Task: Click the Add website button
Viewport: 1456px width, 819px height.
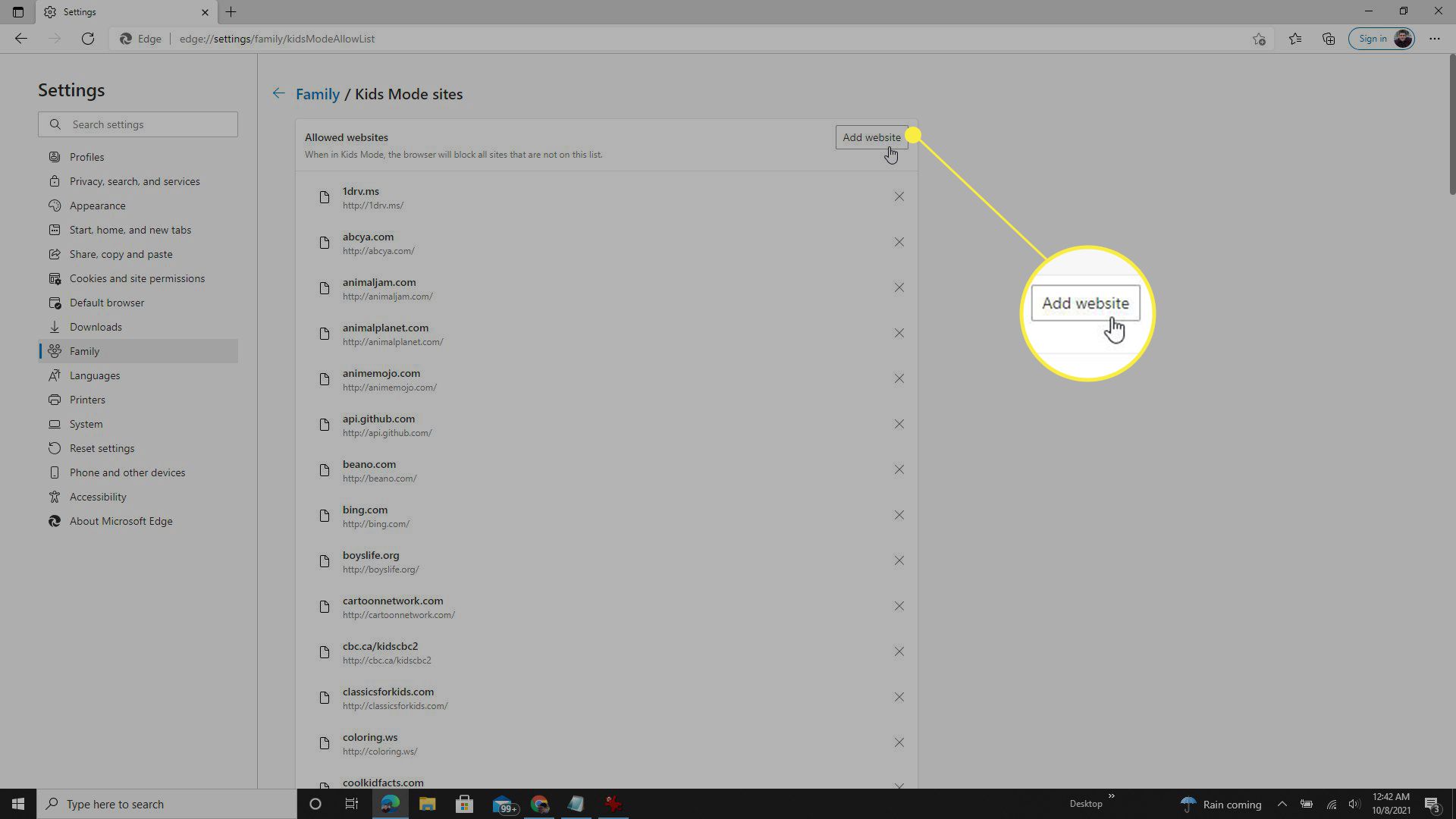Action: pos(871,137)
